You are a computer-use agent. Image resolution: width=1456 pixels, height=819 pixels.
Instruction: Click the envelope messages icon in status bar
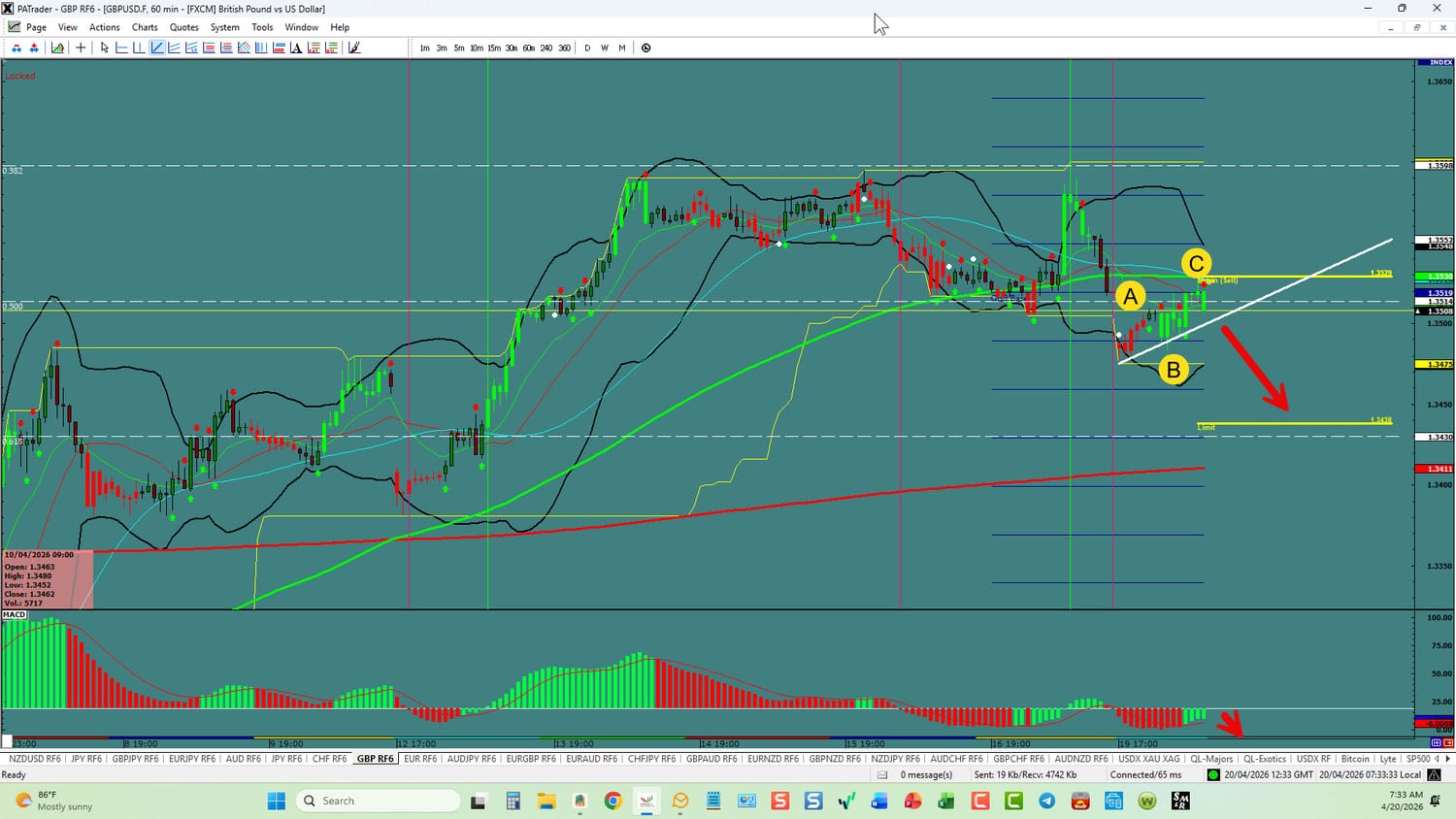click(882, 774)
